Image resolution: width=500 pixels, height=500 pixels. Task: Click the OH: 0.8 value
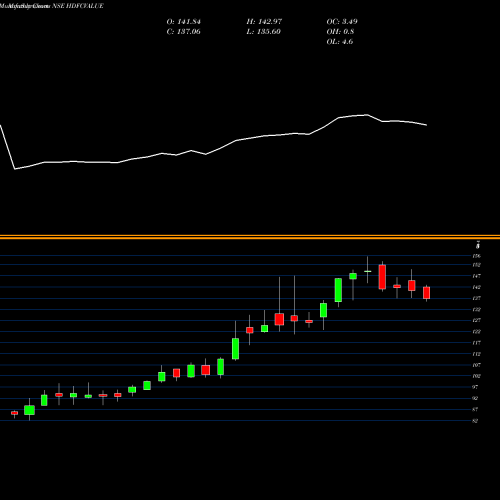(x=340, y=32)
